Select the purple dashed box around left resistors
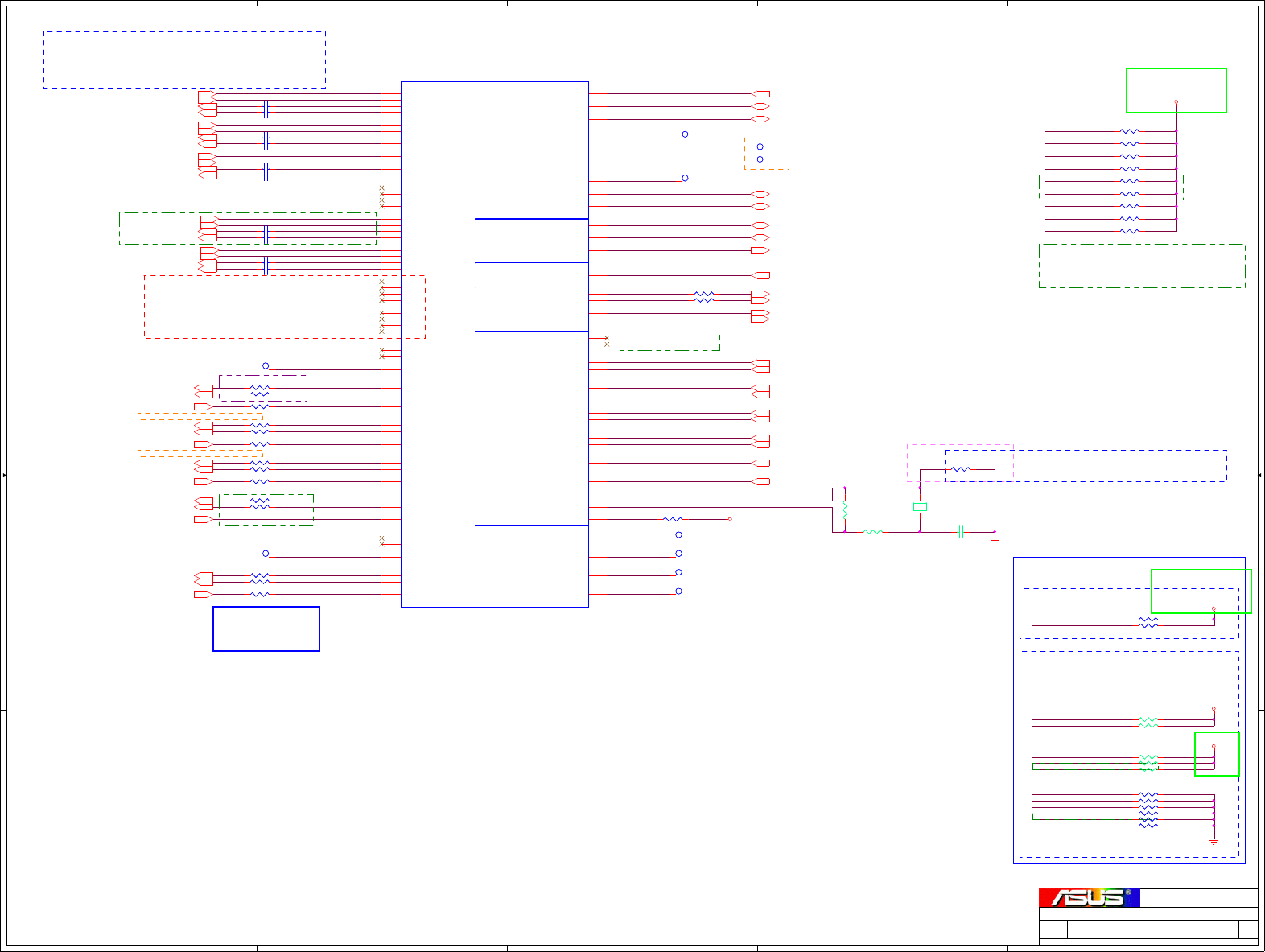The width and height of the screenshot is (1265, 952). coord(263,388)
